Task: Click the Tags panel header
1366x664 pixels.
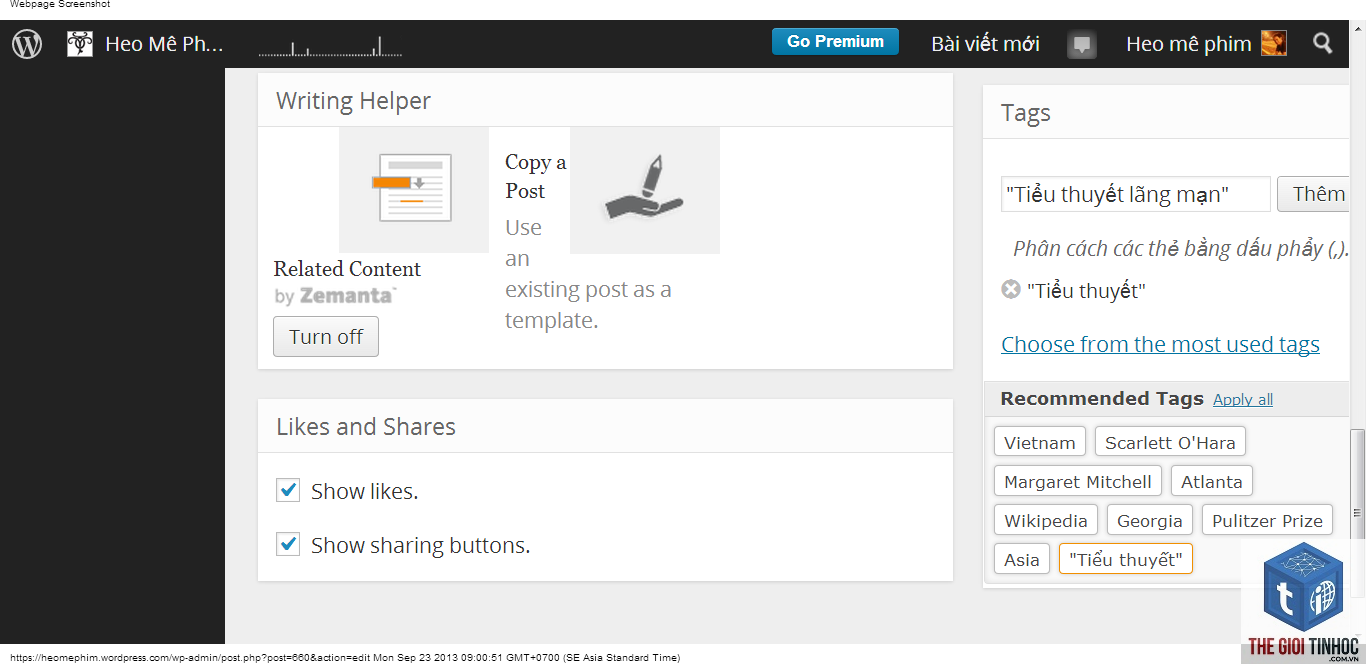Action: (x=1166, y=113)
